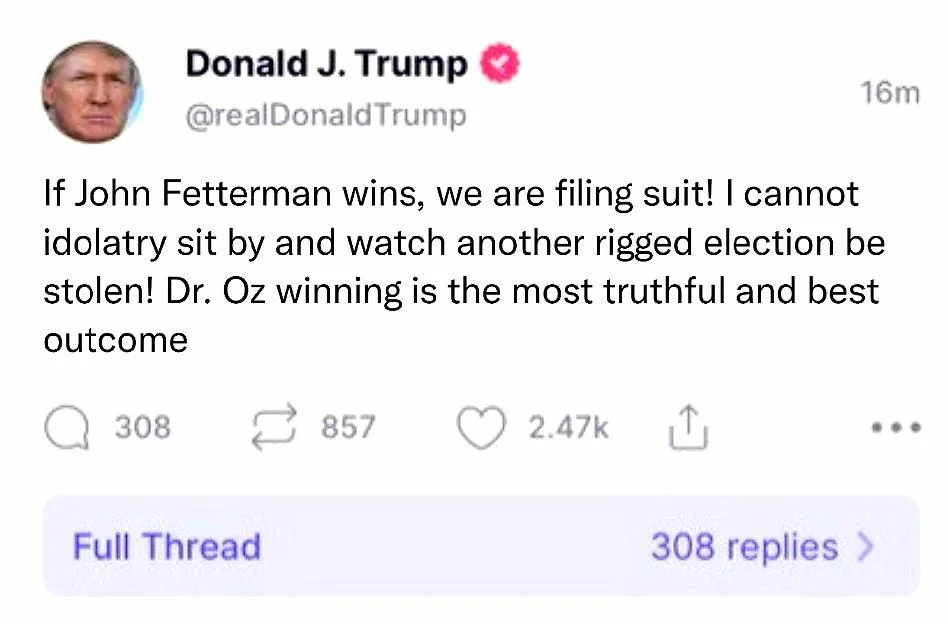Open the profile picture avatar

click(91, 93)
